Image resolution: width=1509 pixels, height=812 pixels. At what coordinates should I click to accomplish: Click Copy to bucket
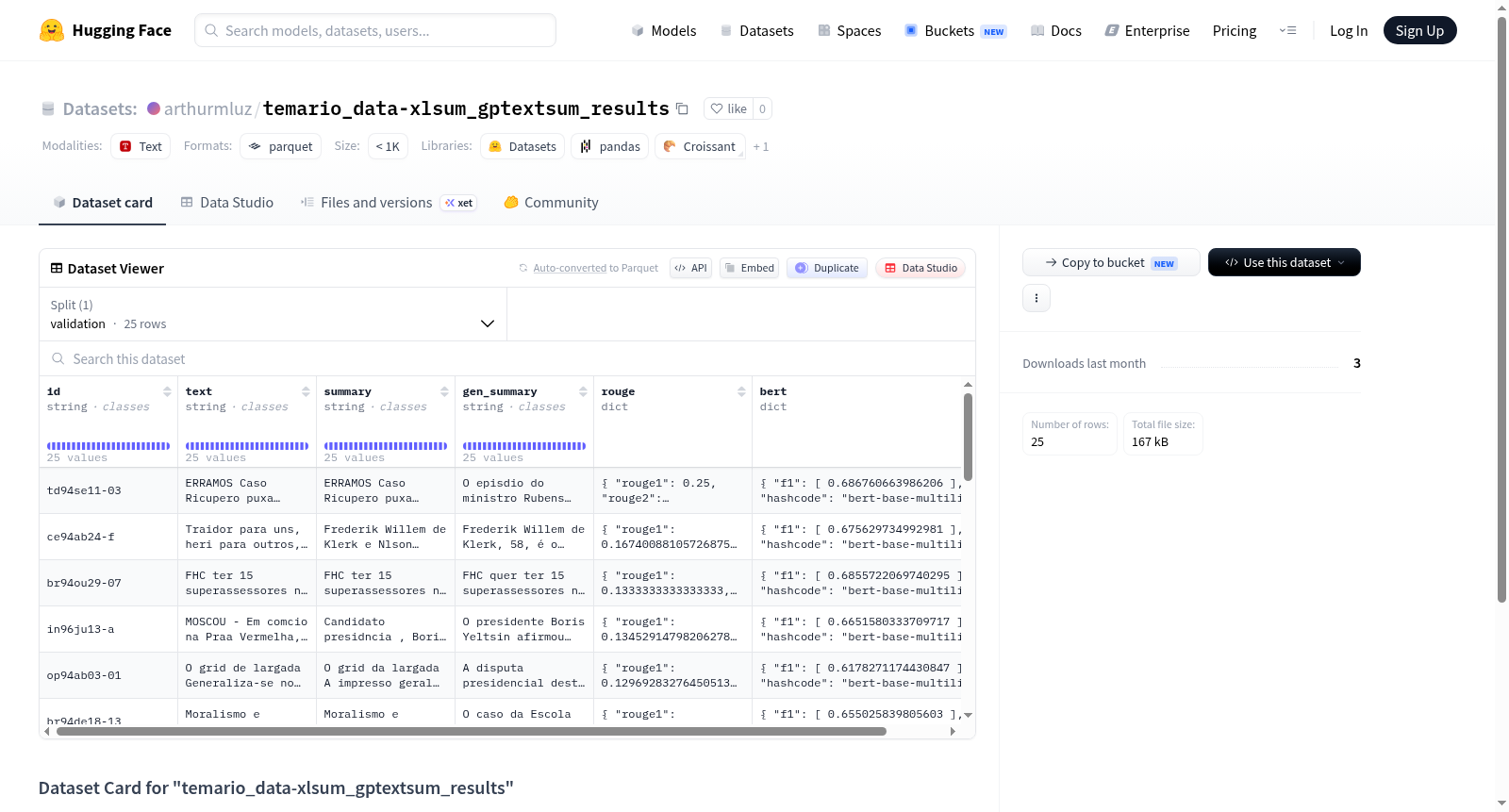1111,262
